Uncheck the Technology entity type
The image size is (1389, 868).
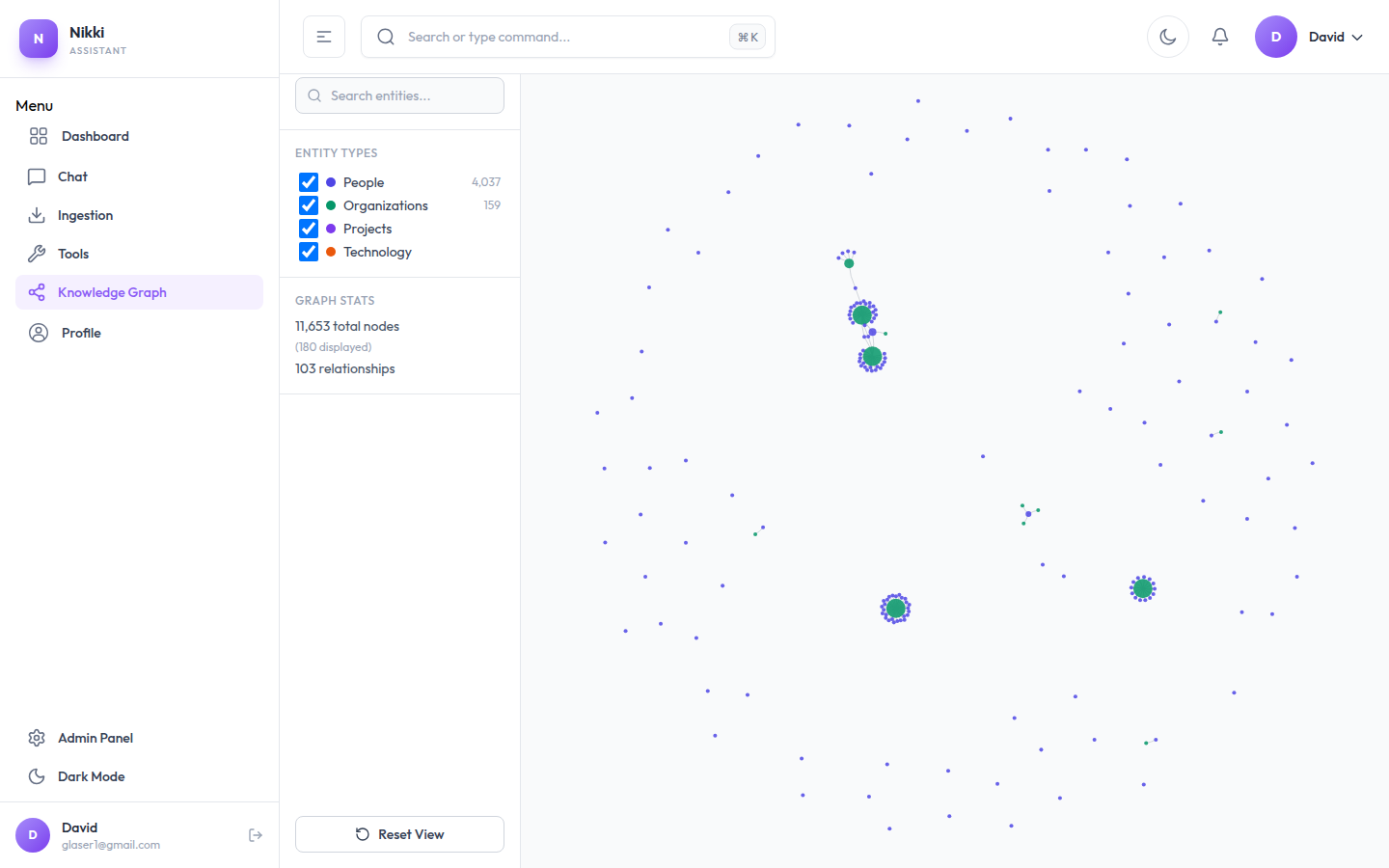pyautogui.click(x=308, y=252)
